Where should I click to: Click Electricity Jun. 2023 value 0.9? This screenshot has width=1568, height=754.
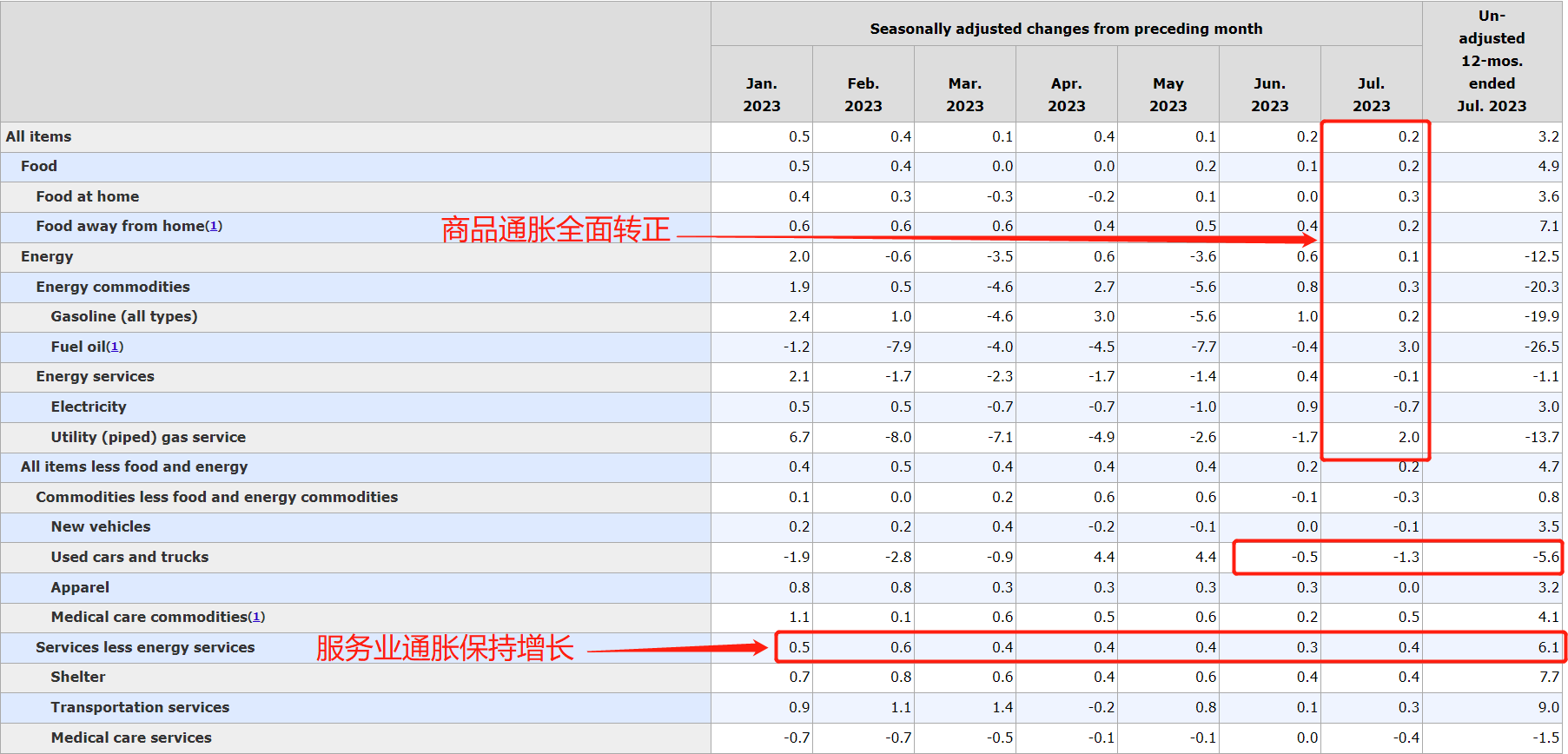click(x=1307, y=407)
